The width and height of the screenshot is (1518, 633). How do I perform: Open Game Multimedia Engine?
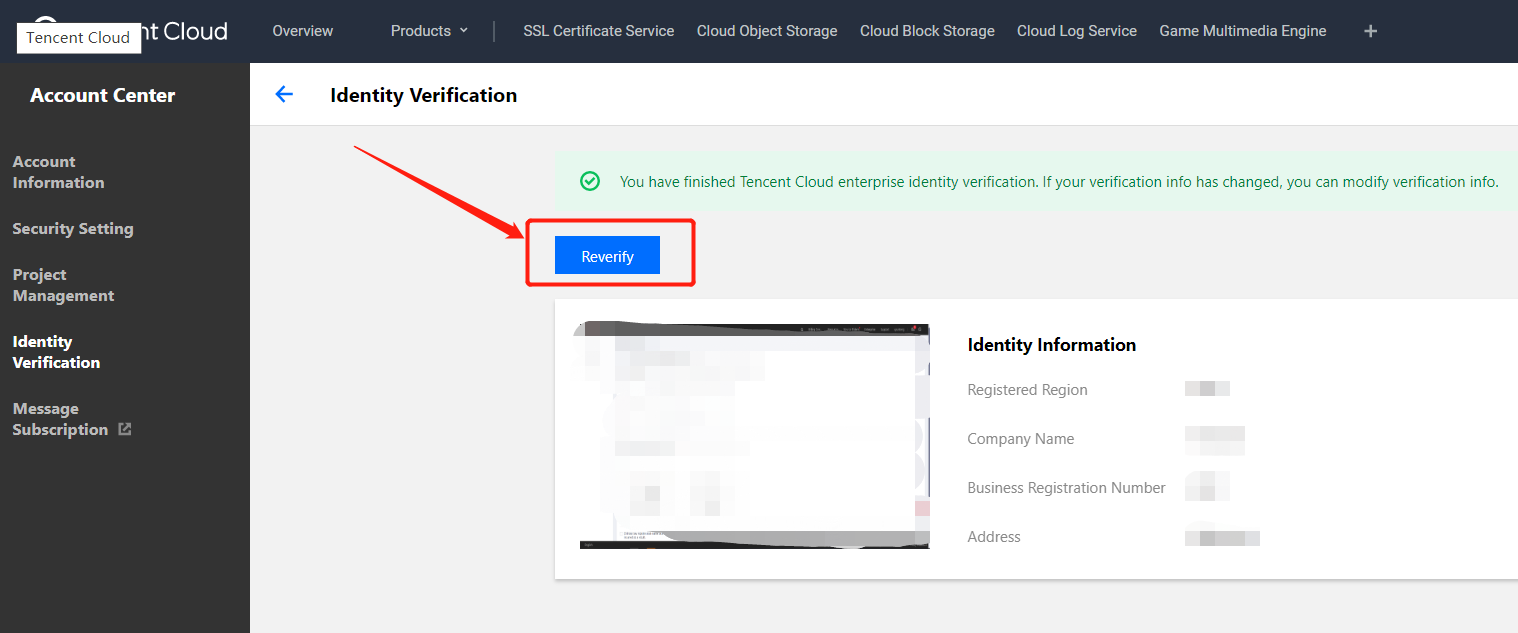[1243, 31]
